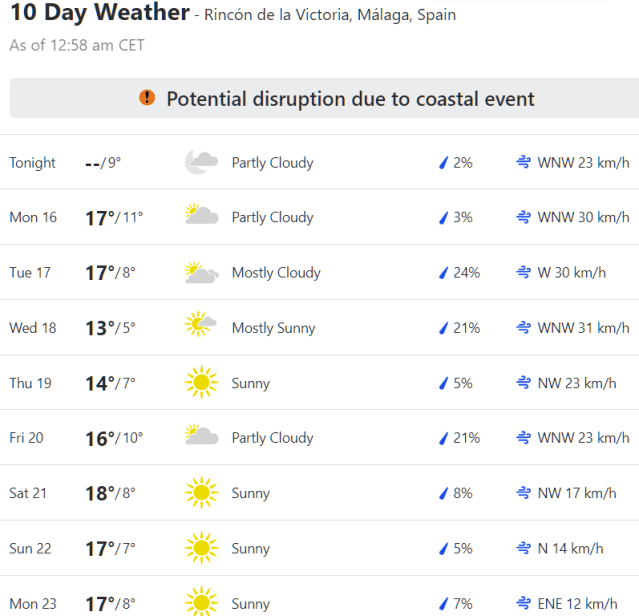Click the Wed 18 mostly sunny icon
This screenshot has width=639, height=616.
[202, 327]
